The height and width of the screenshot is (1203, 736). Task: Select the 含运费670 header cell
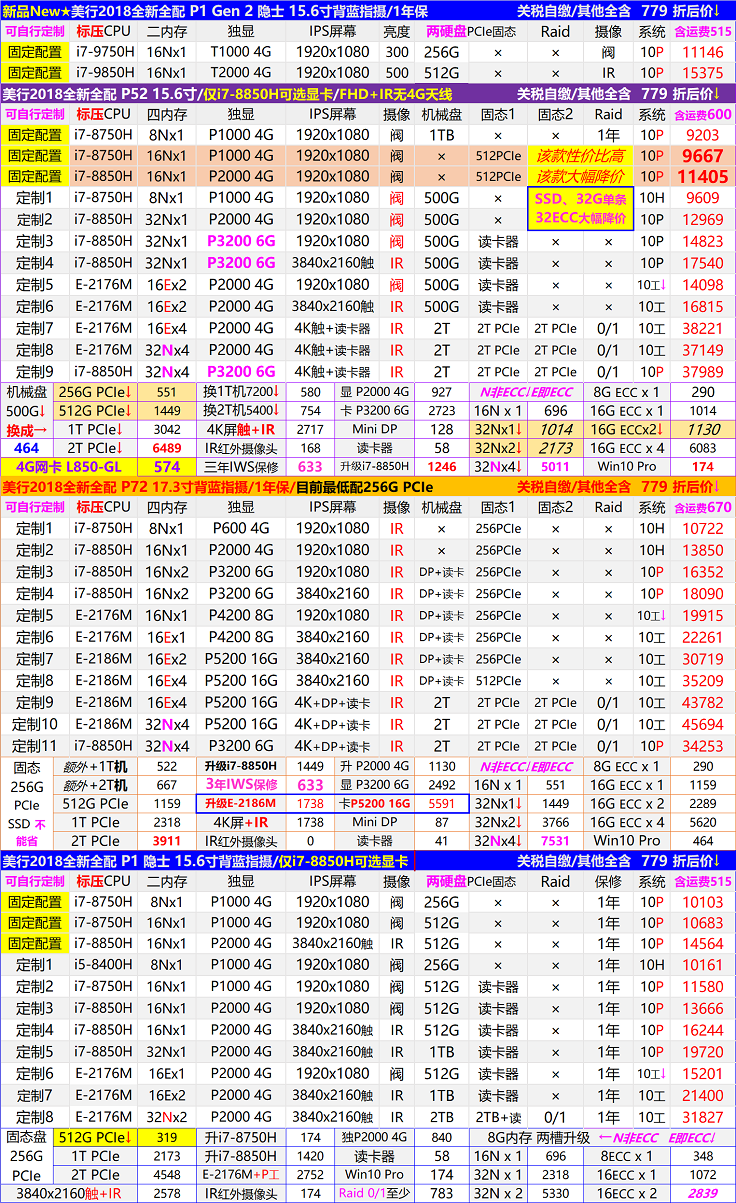[702, 507]
